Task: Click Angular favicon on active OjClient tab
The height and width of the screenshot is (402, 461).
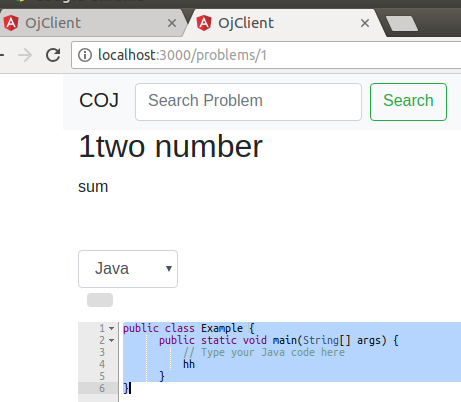Action: 204,23
